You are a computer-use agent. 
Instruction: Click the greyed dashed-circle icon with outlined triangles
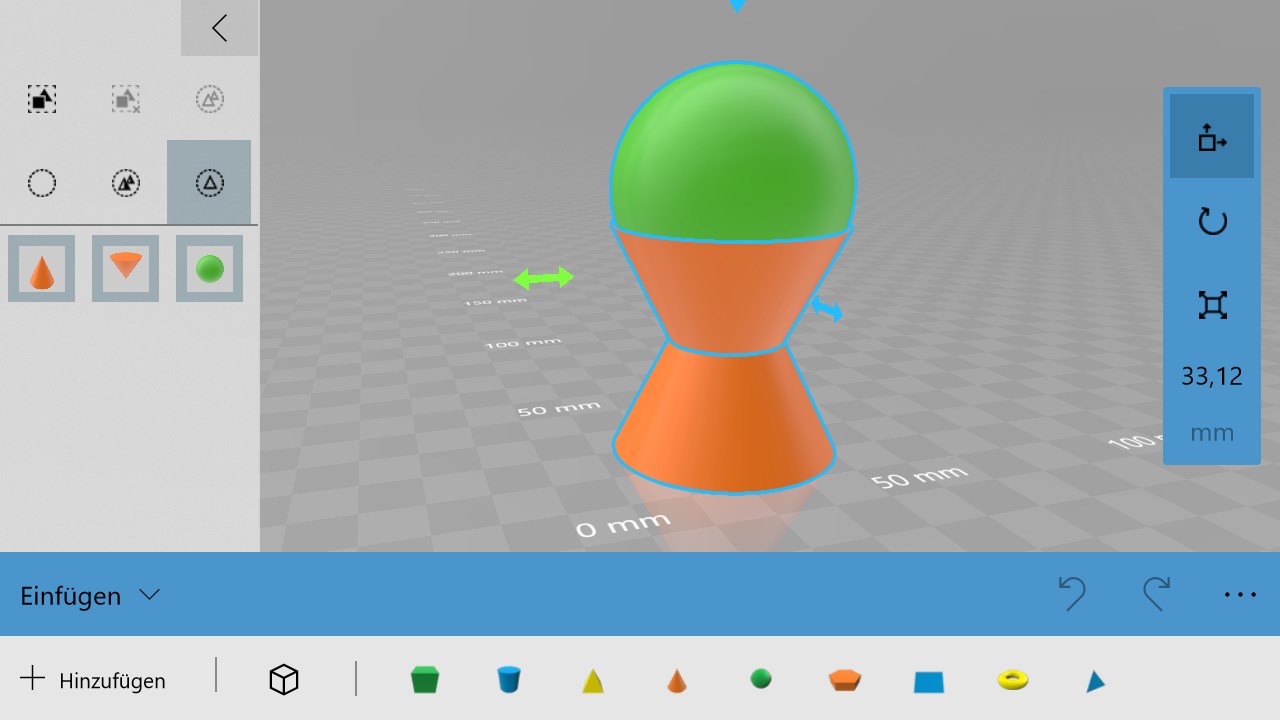pos(209,99)
